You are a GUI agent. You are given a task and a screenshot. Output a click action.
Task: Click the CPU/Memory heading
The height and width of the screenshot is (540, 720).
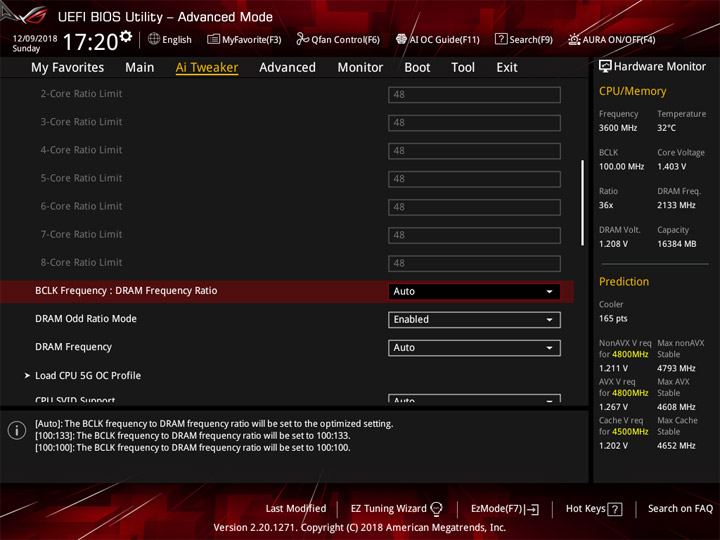[x=632, y=91]
